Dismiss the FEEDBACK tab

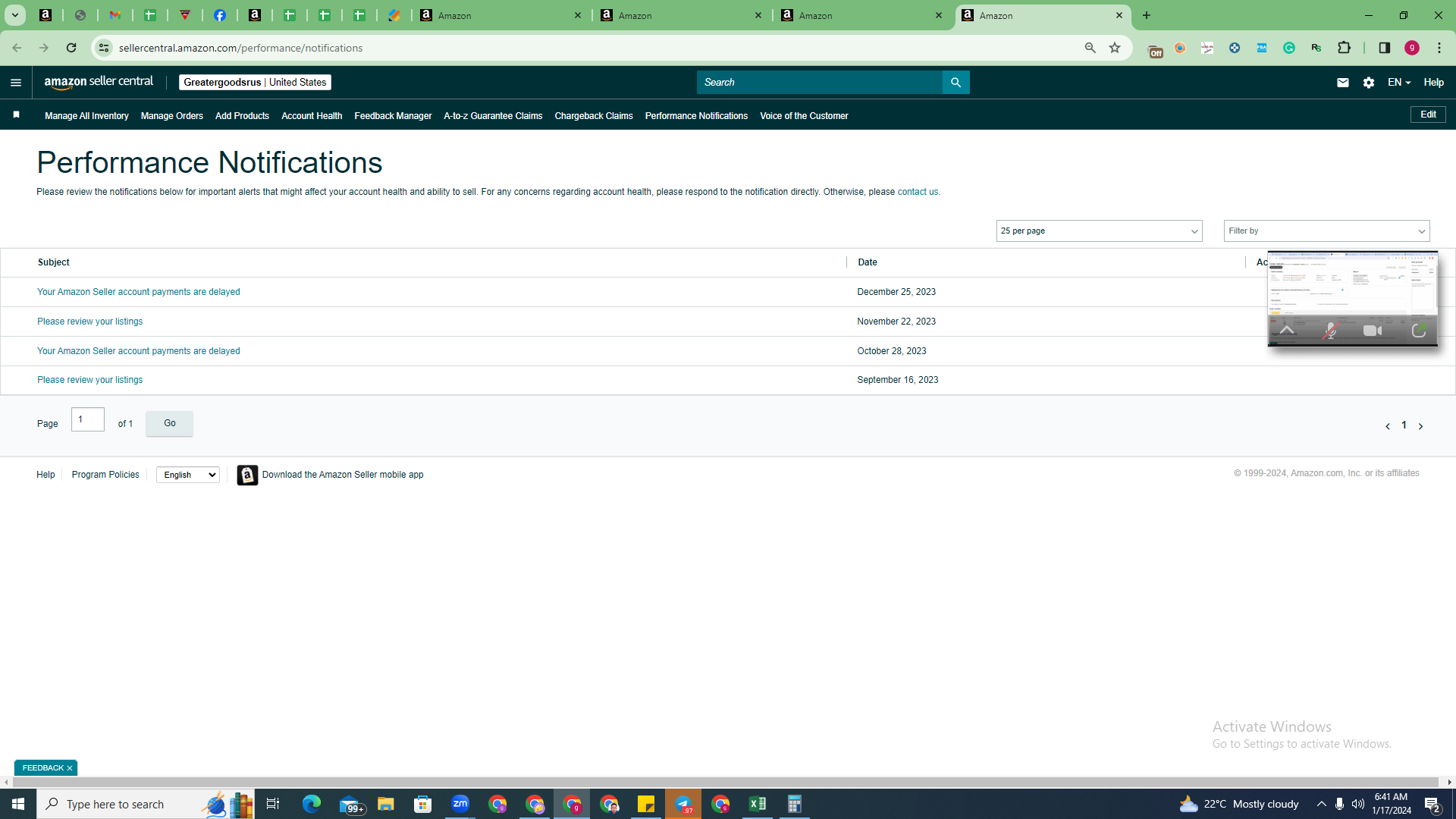70,768
